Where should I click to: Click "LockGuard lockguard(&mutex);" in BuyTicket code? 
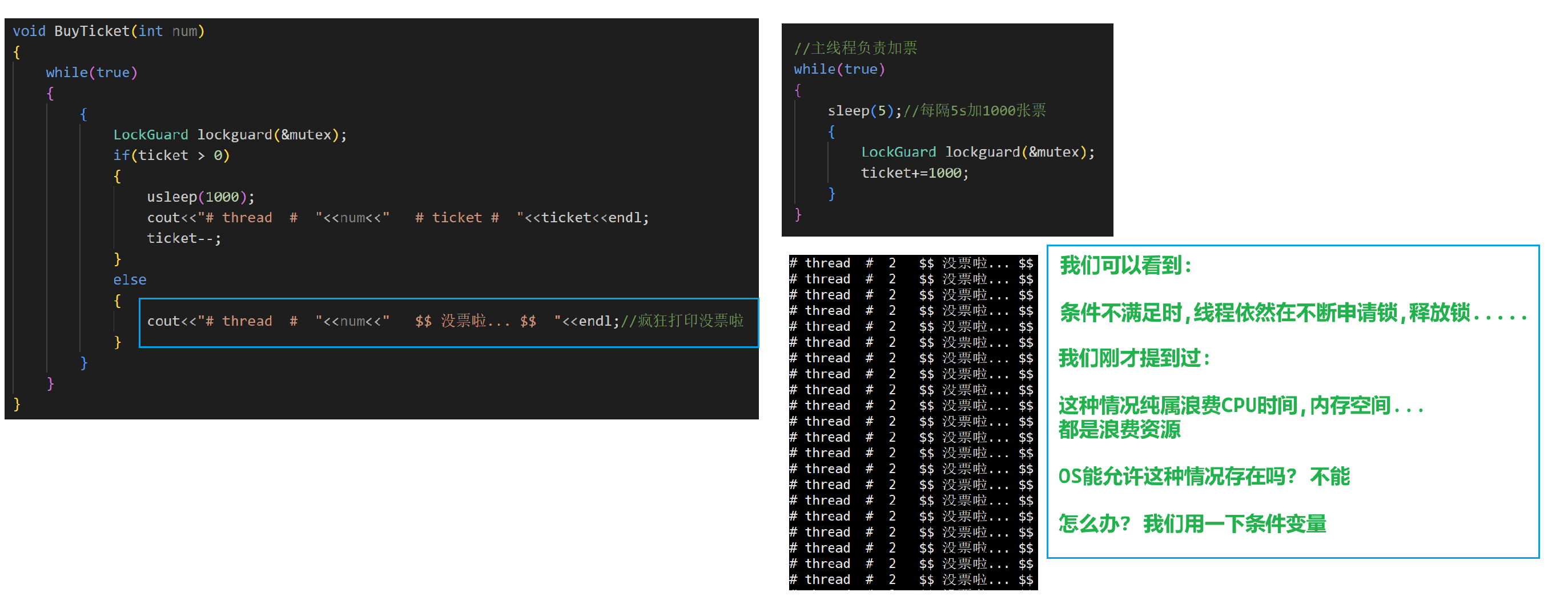tap(230, 134)
